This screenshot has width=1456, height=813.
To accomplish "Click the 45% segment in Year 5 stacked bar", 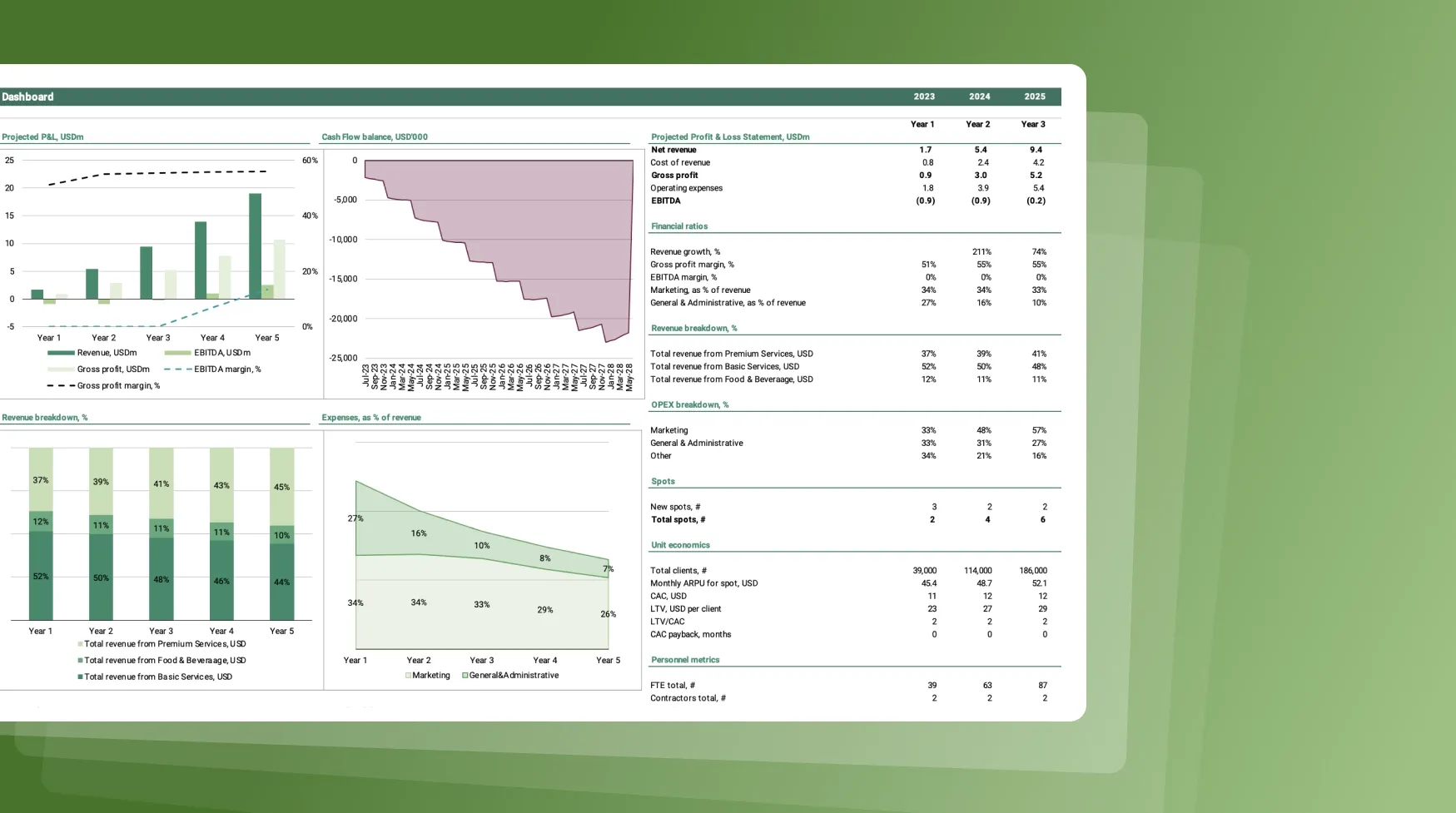I will pos(282,486).
